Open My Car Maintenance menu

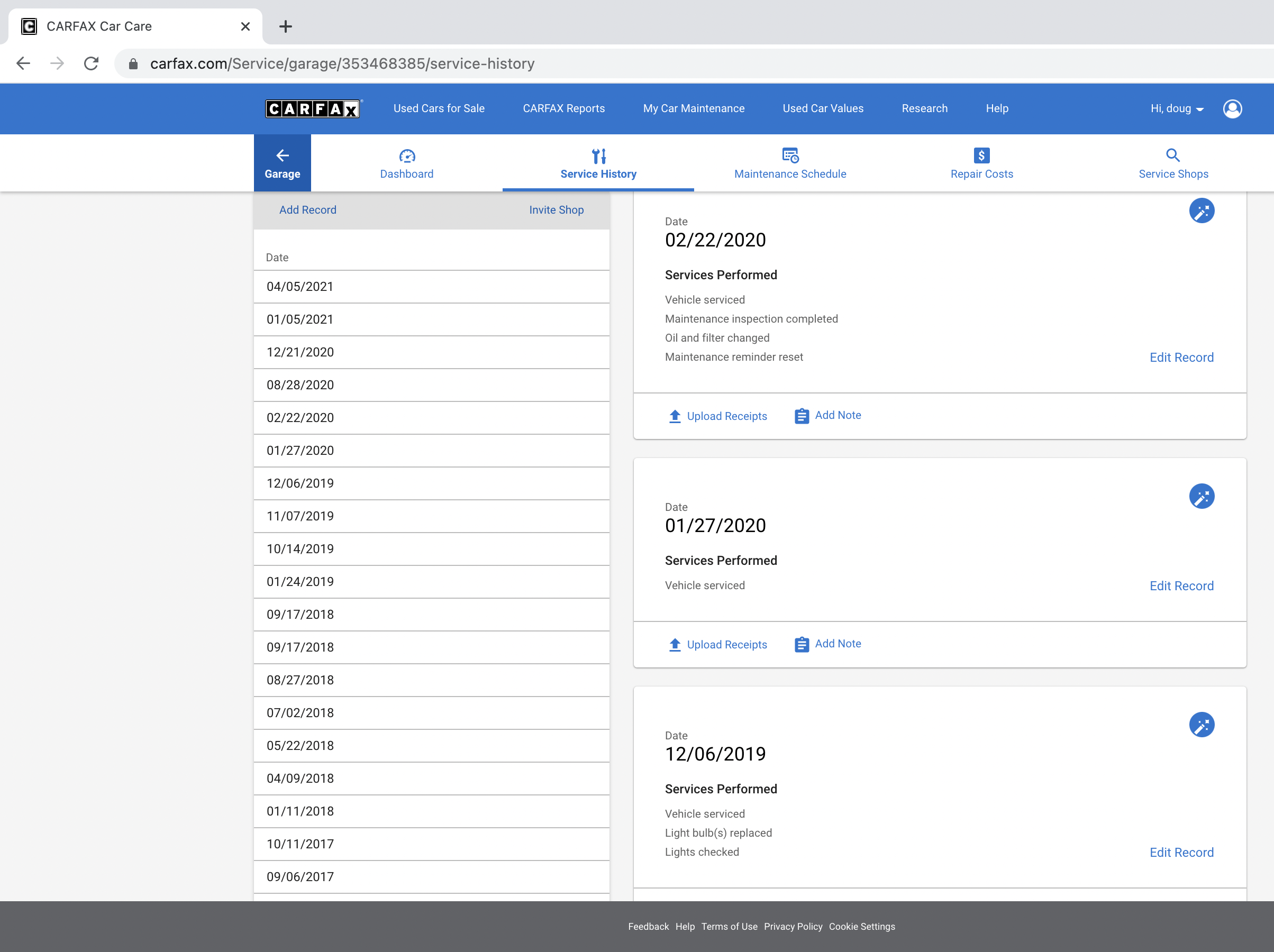coord(694,108)
